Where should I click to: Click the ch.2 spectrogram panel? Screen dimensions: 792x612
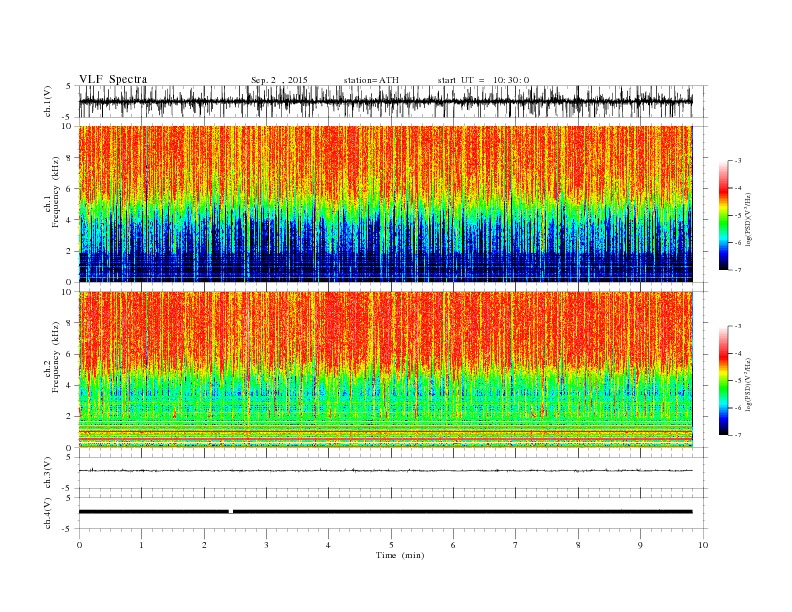click(x=385, y=370)
